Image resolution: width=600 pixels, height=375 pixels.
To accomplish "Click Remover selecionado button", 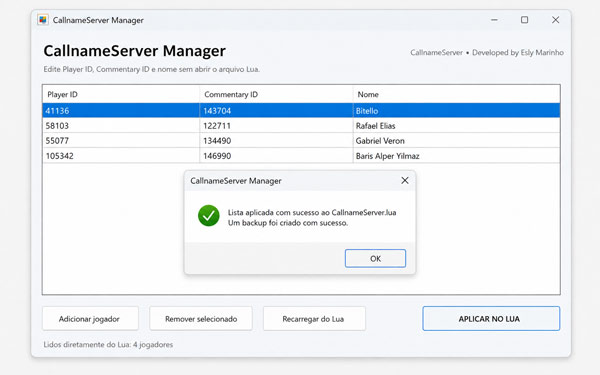I will click(x=201, y=318).
